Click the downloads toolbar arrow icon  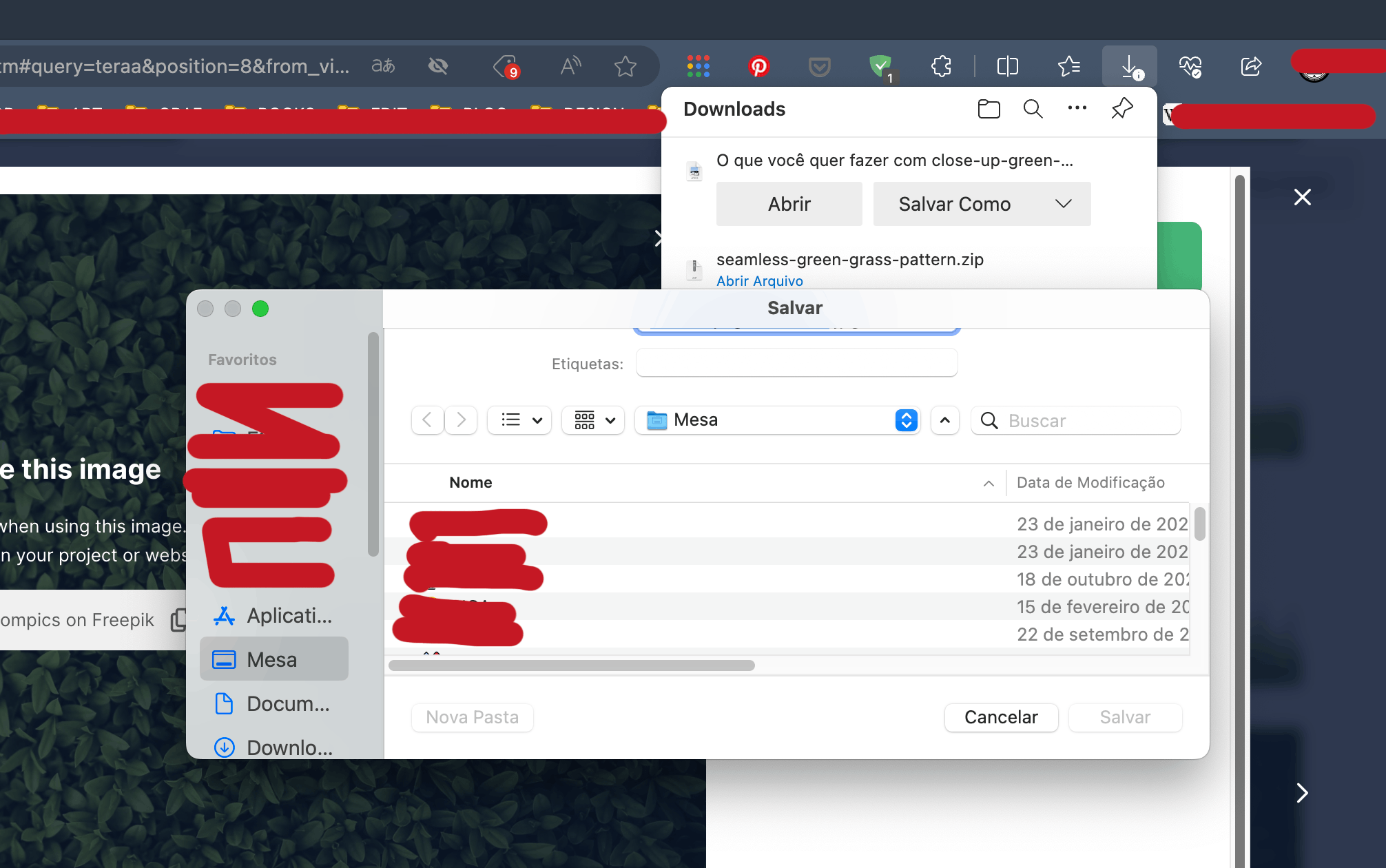[x=1129, y=67]
